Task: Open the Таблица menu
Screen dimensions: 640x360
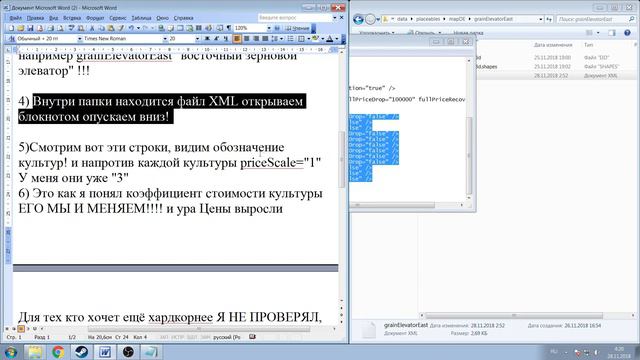Action: 142,18
